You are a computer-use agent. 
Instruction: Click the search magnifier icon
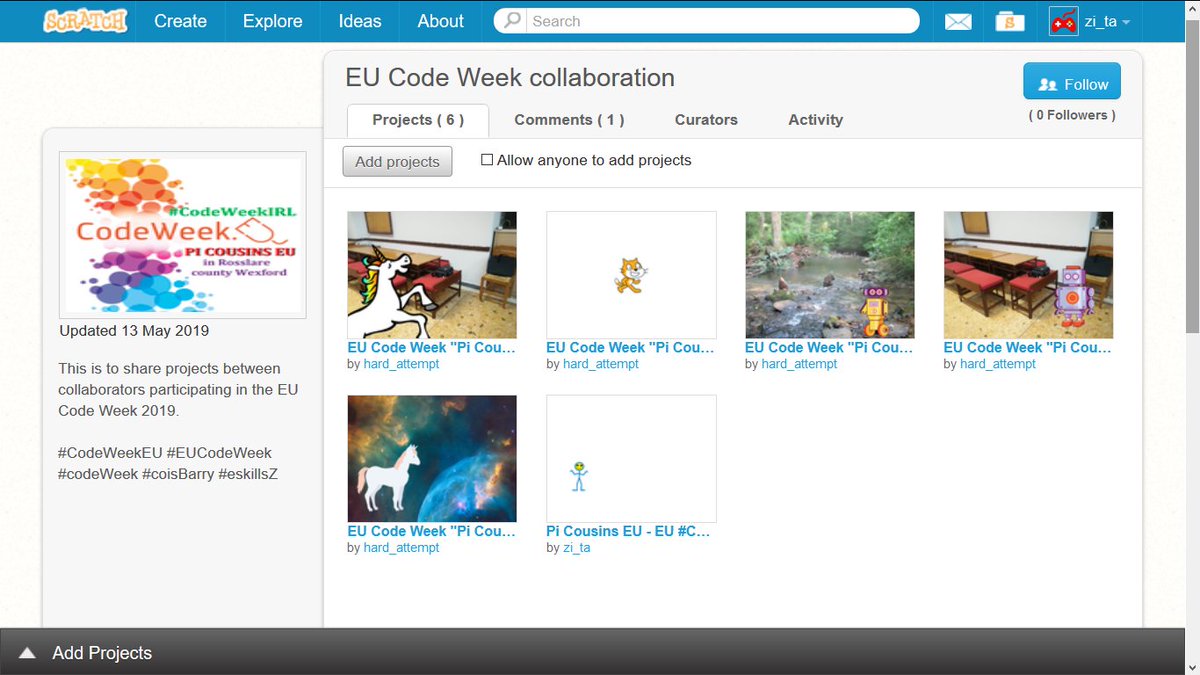coord(513,20)
